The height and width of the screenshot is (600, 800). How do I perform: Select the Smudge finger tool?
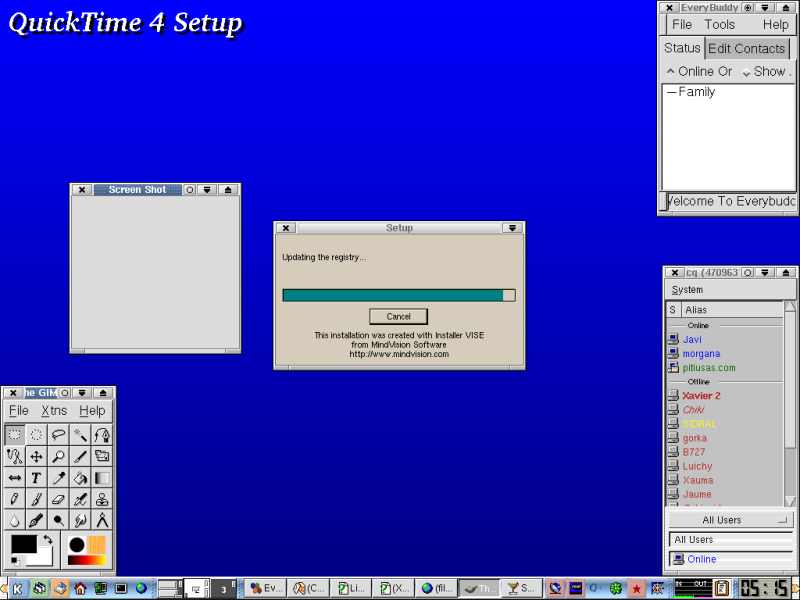point(80,520)
